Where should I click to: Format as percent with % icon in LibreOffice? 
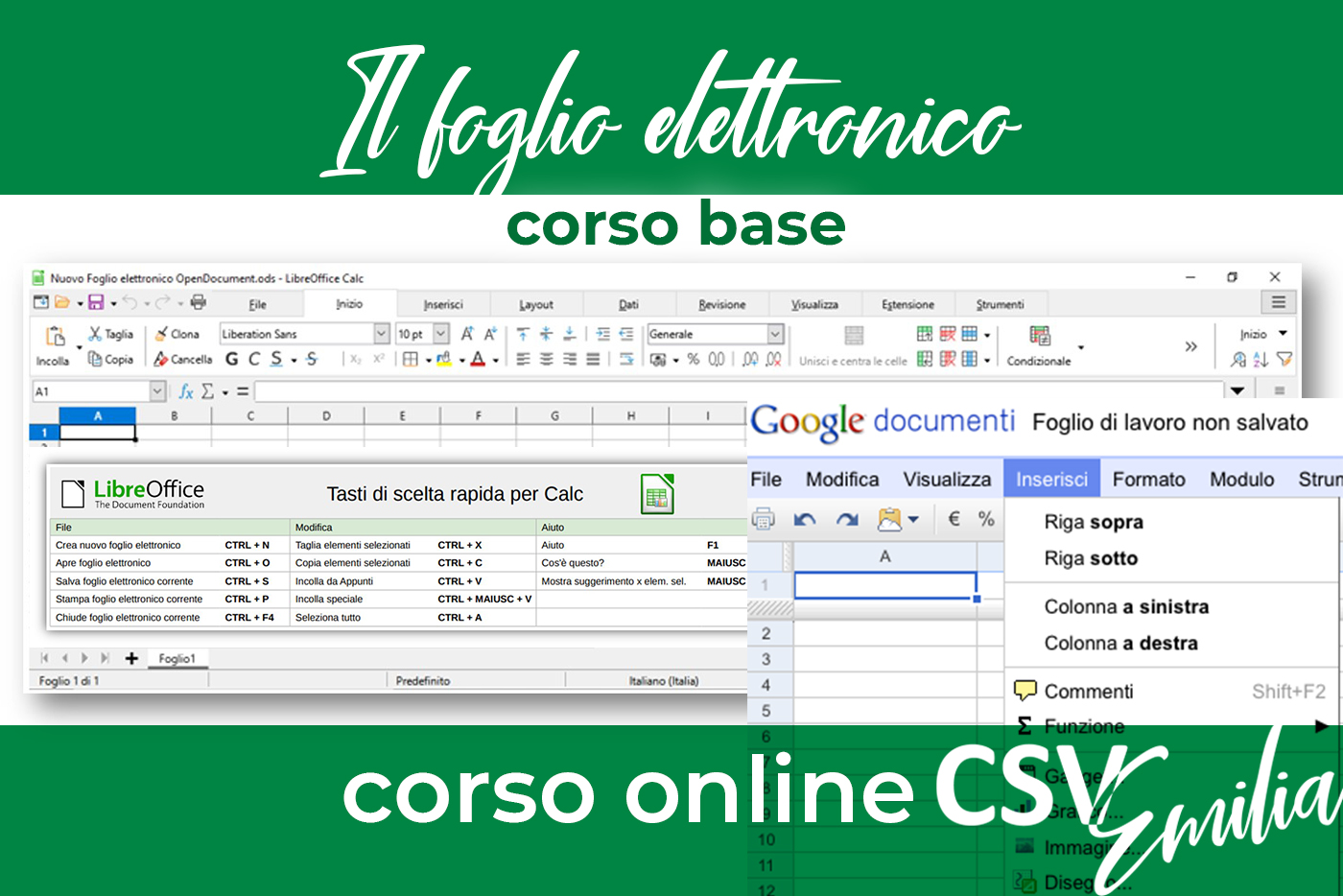(x=694, y=359)
